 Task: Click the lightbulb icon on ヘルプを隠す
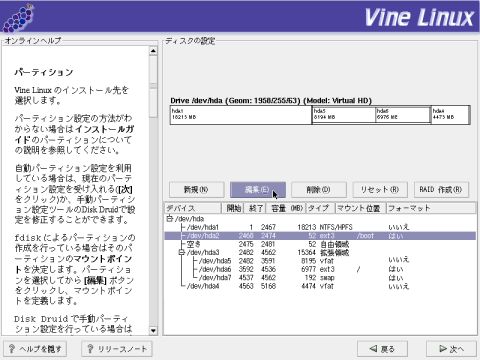pos(12,349)
